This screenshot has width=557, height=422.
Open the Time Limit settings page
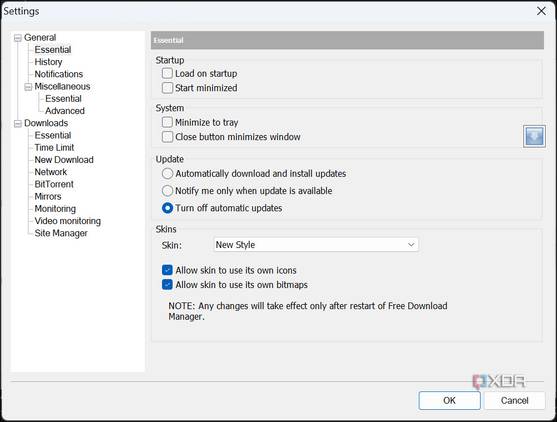[54, 147]
